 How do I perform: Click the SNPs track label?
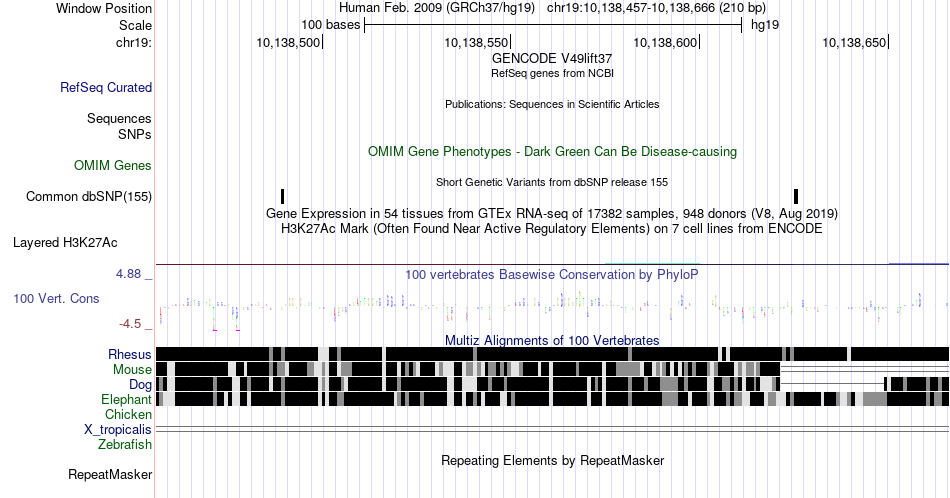135,134
